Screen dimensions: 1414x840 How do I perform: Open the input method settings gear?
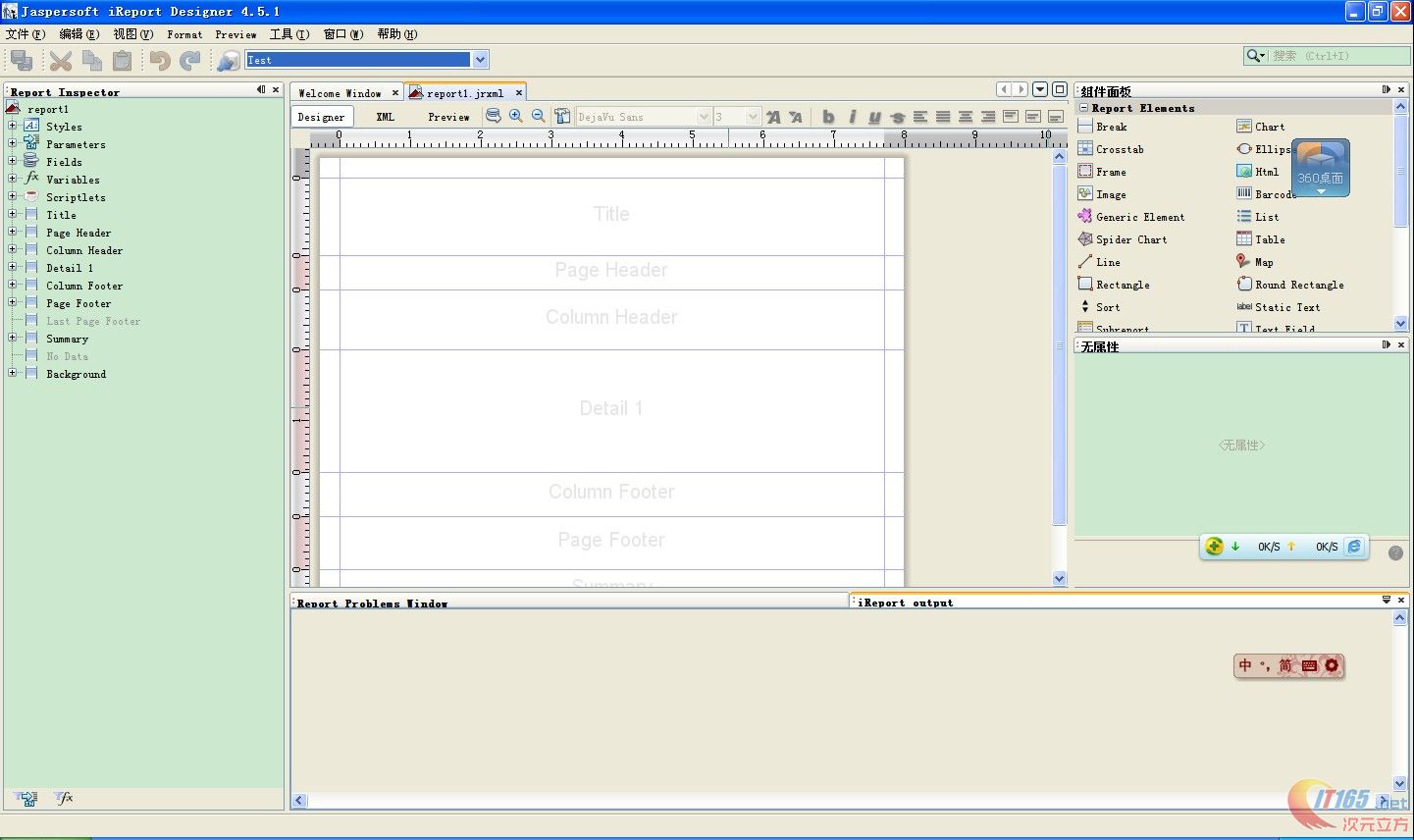1331,665
